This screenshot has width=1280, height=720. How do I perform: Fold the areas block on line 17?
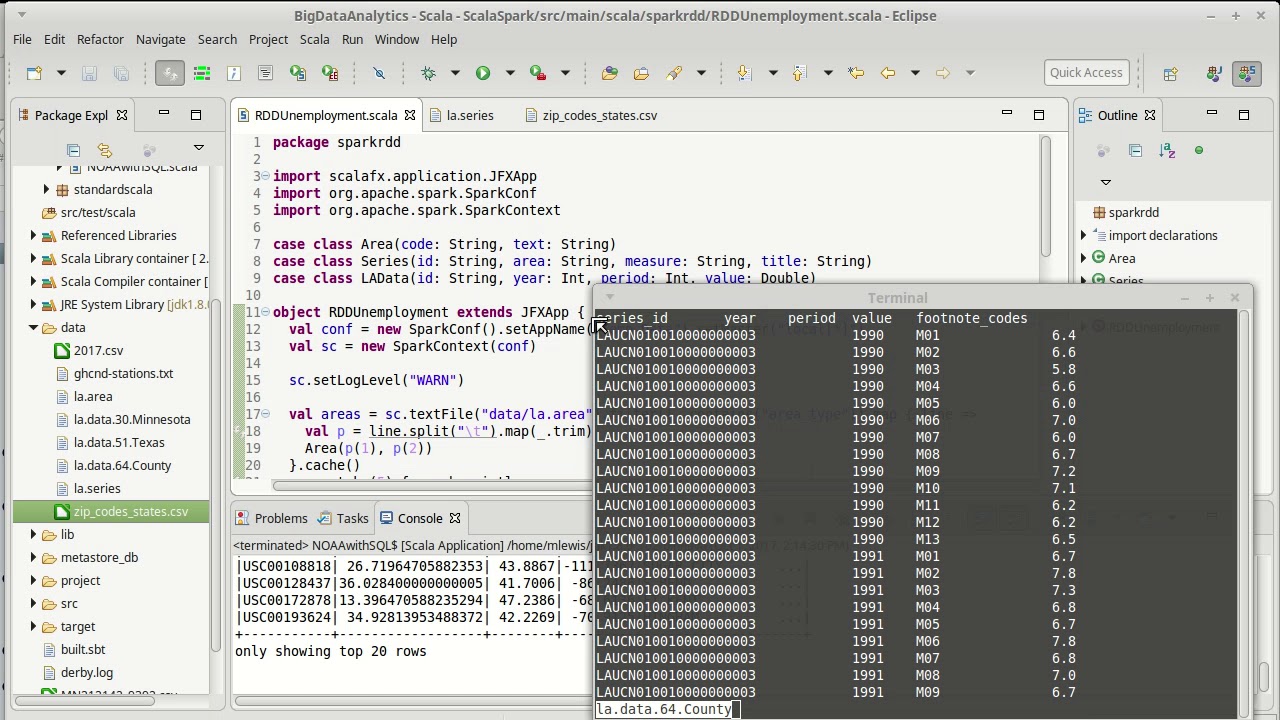pyautogui.click(x=265, y=415)
